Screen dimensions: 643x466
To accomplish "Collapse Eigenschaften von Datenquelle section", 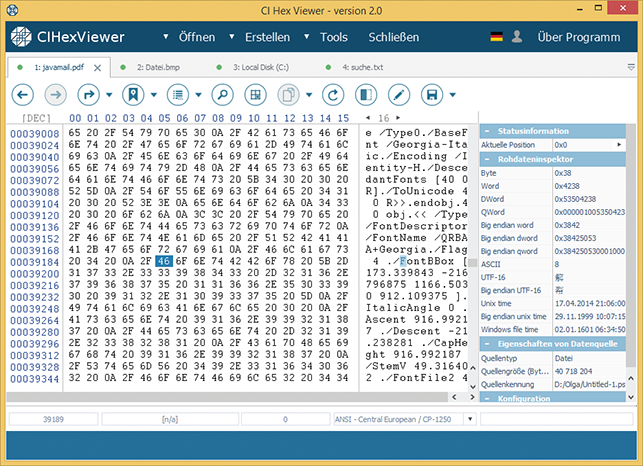I will coord(487,344).
